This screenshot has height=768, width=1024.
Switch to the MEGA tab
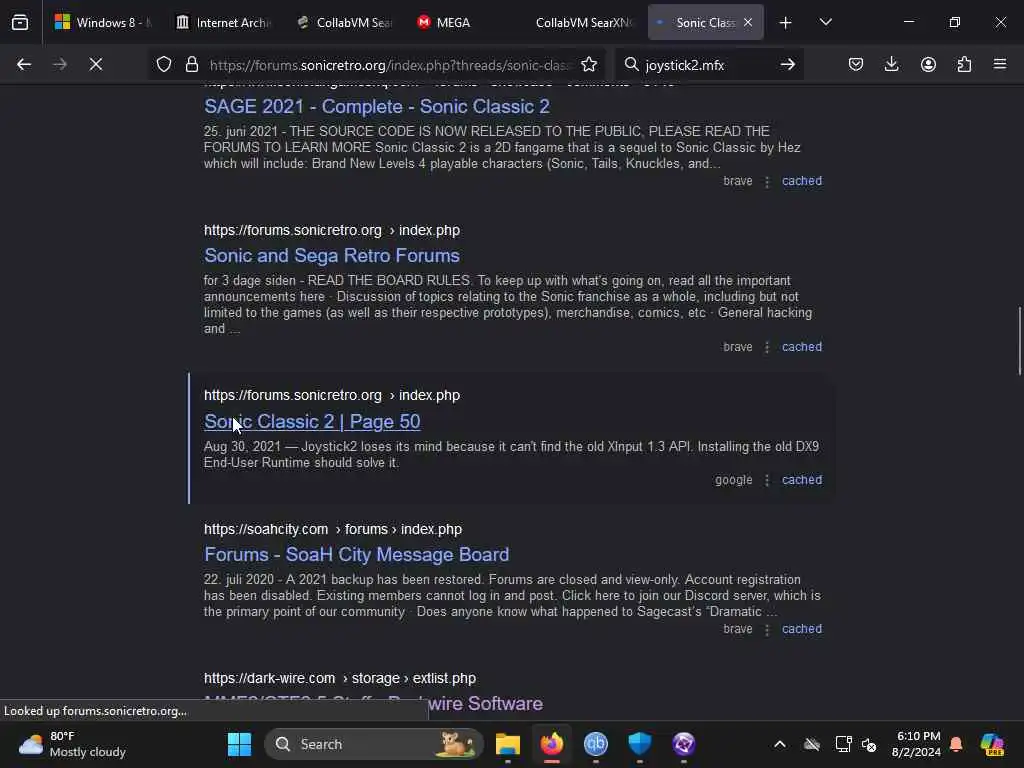[464, 23]
